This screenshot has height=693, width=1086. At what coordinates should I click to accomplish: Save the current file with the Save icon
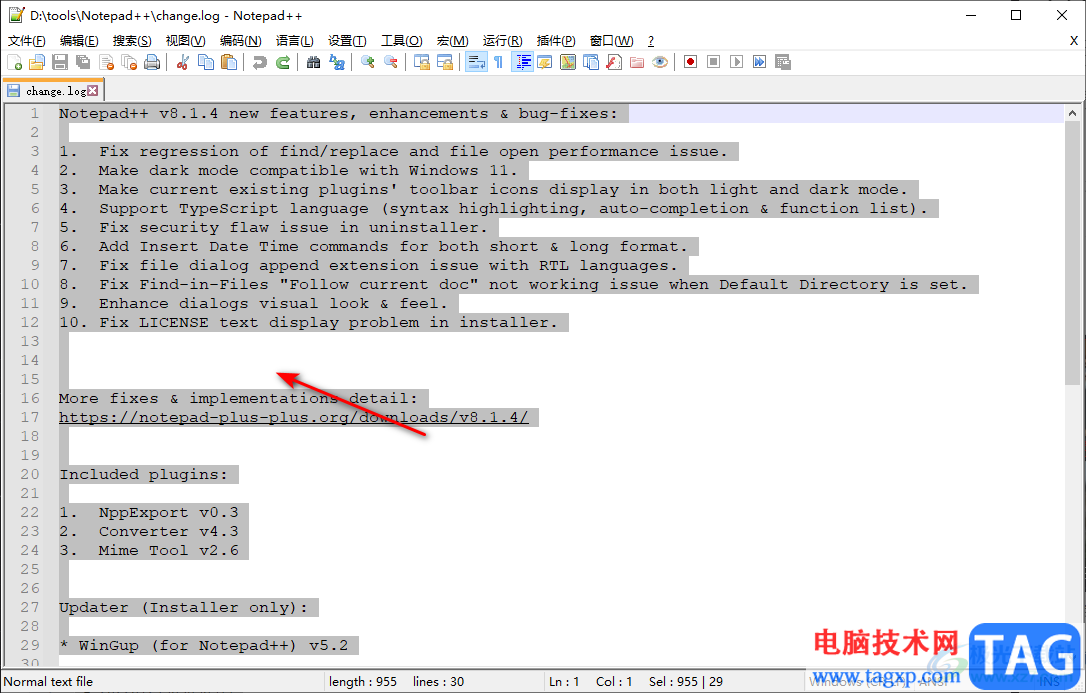click(x=60, y=62)
